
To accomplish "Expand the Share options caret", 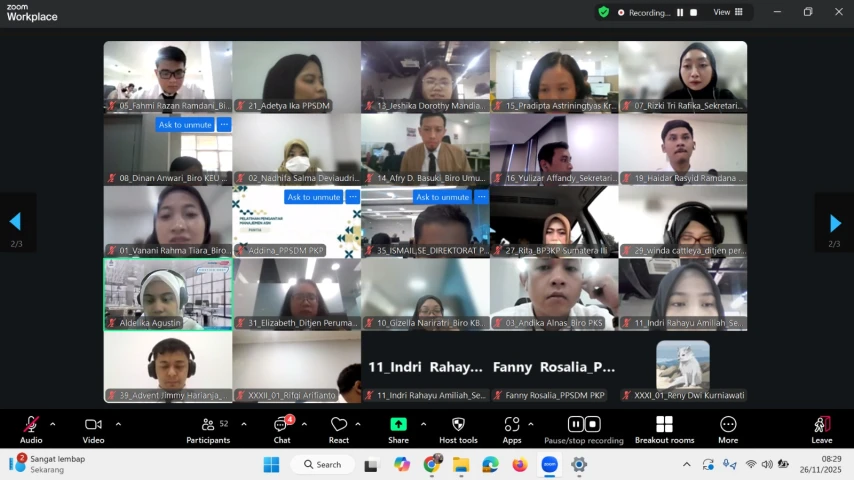I will [x=423, y=424].
